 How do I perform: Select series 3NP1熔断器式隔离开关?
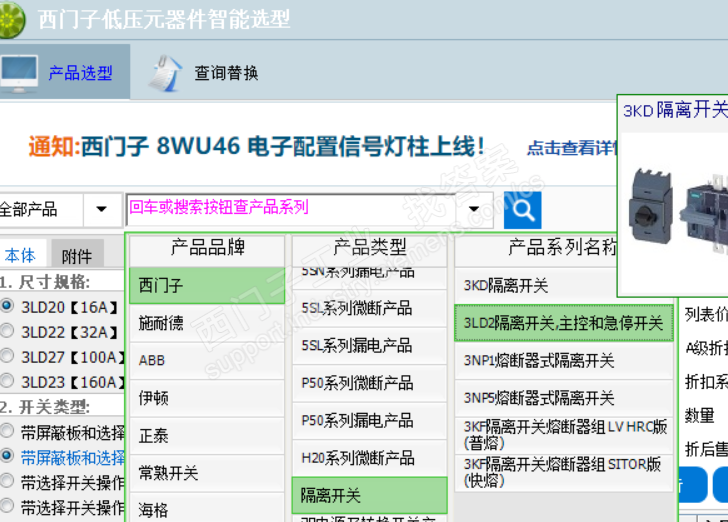tap(564, 361)
